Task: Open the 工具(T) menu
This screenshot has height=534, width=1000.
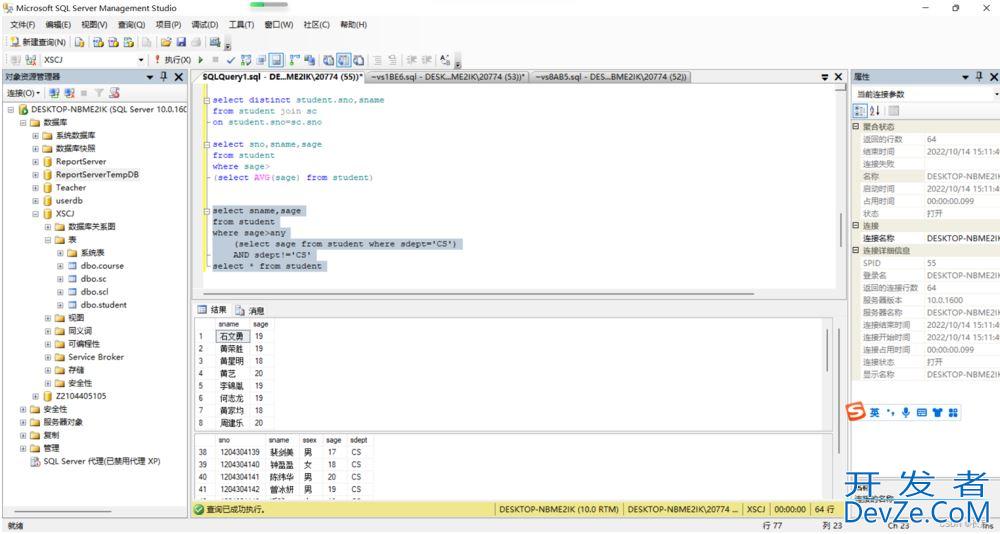Action: click(241, 25)
